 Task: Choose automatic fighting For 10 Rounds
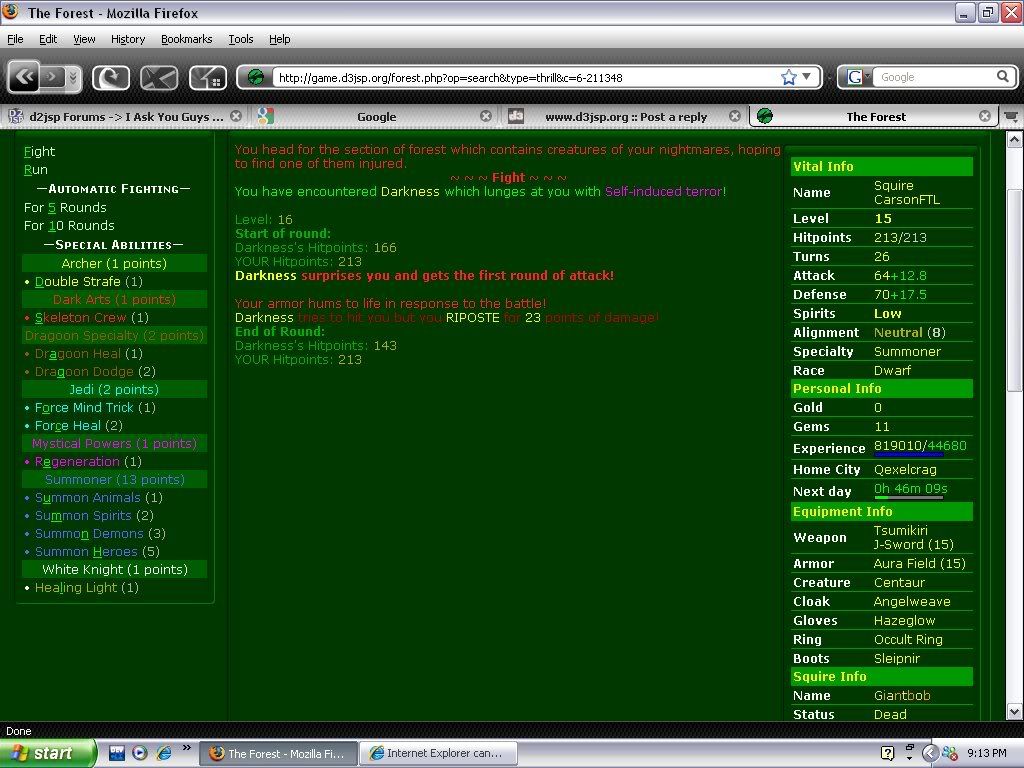(69, 225)
